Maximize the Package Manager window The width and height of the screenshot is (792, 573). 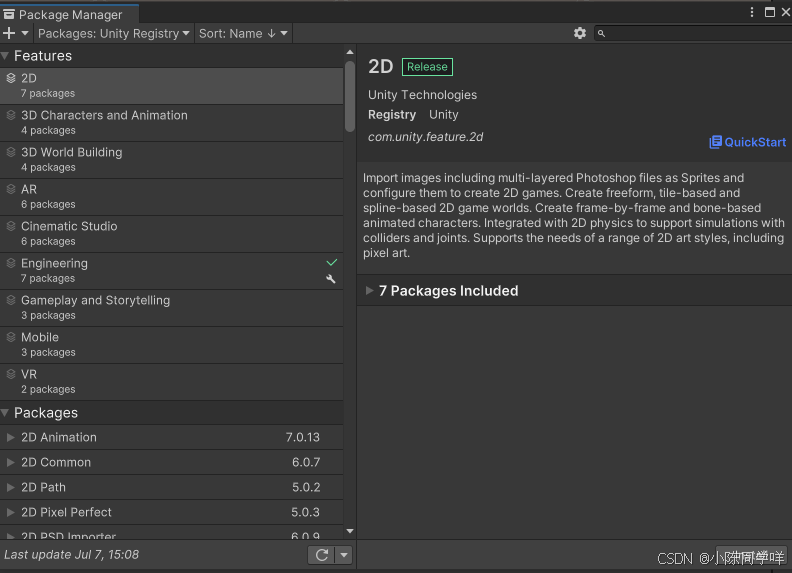[x=770, y=12]
